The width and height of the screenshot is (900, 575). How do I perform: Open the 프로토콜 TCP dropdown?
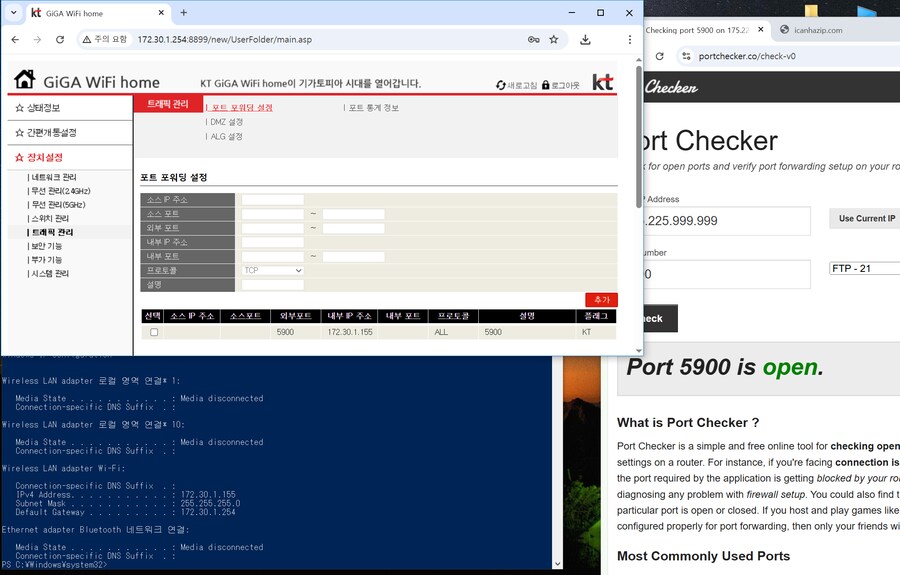(272, 270)
